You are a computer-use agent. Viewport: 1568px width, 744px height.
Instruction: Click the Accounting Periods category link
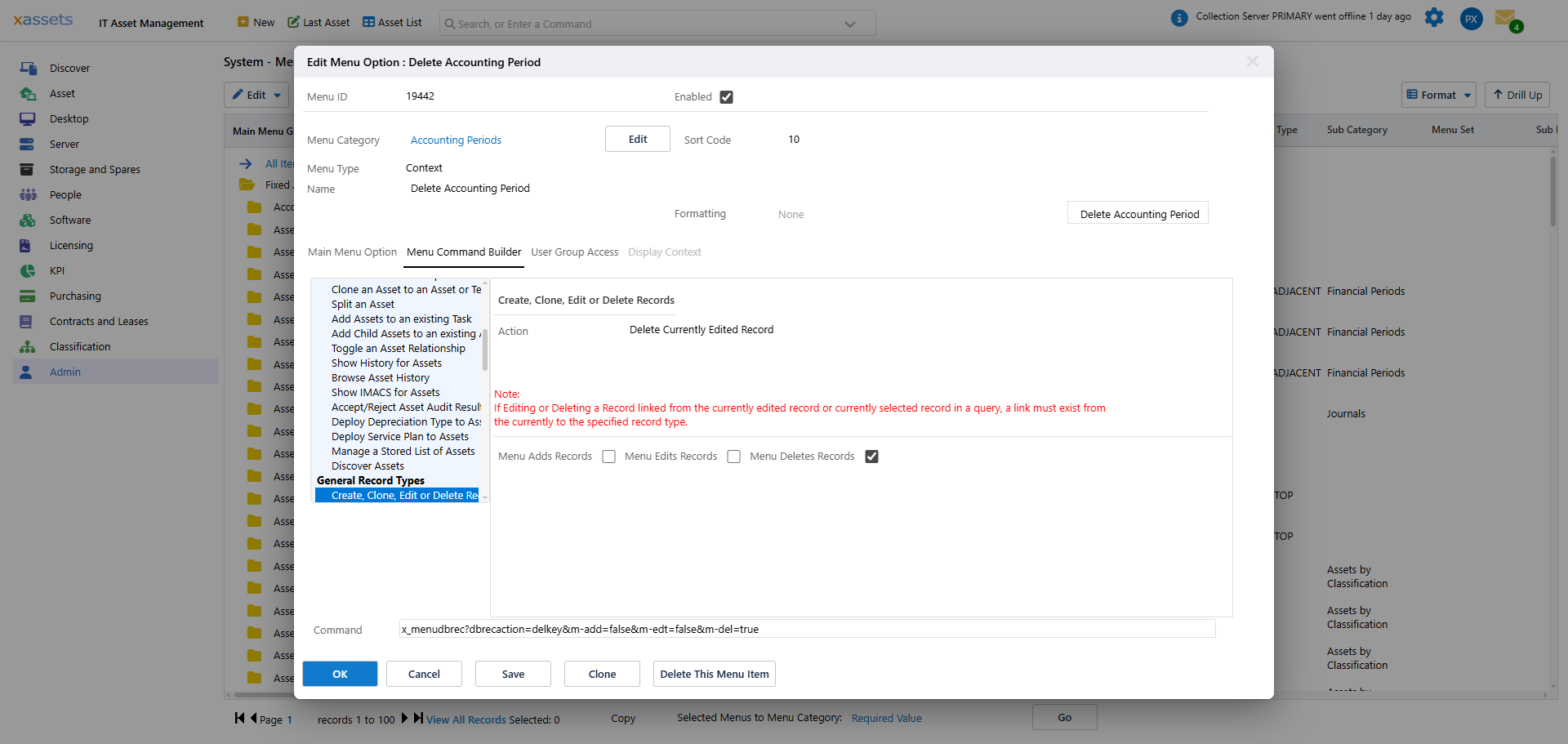tap(456, 140)
